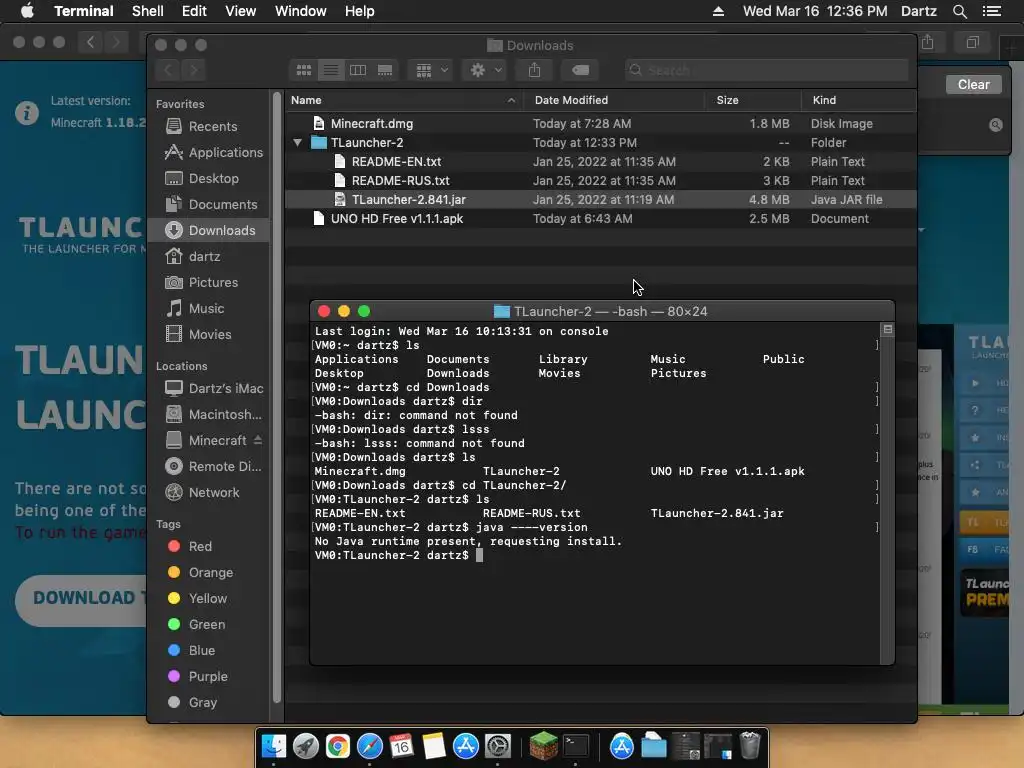Screen dimensions: 1024x768
Task: Open the Shell menu
Action: [x=148, y=11]
